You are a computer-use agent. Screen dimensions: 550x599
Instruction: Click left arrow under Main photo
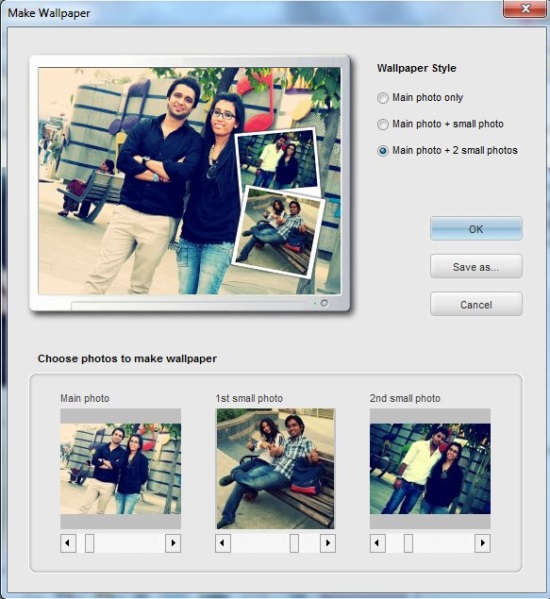68,543
